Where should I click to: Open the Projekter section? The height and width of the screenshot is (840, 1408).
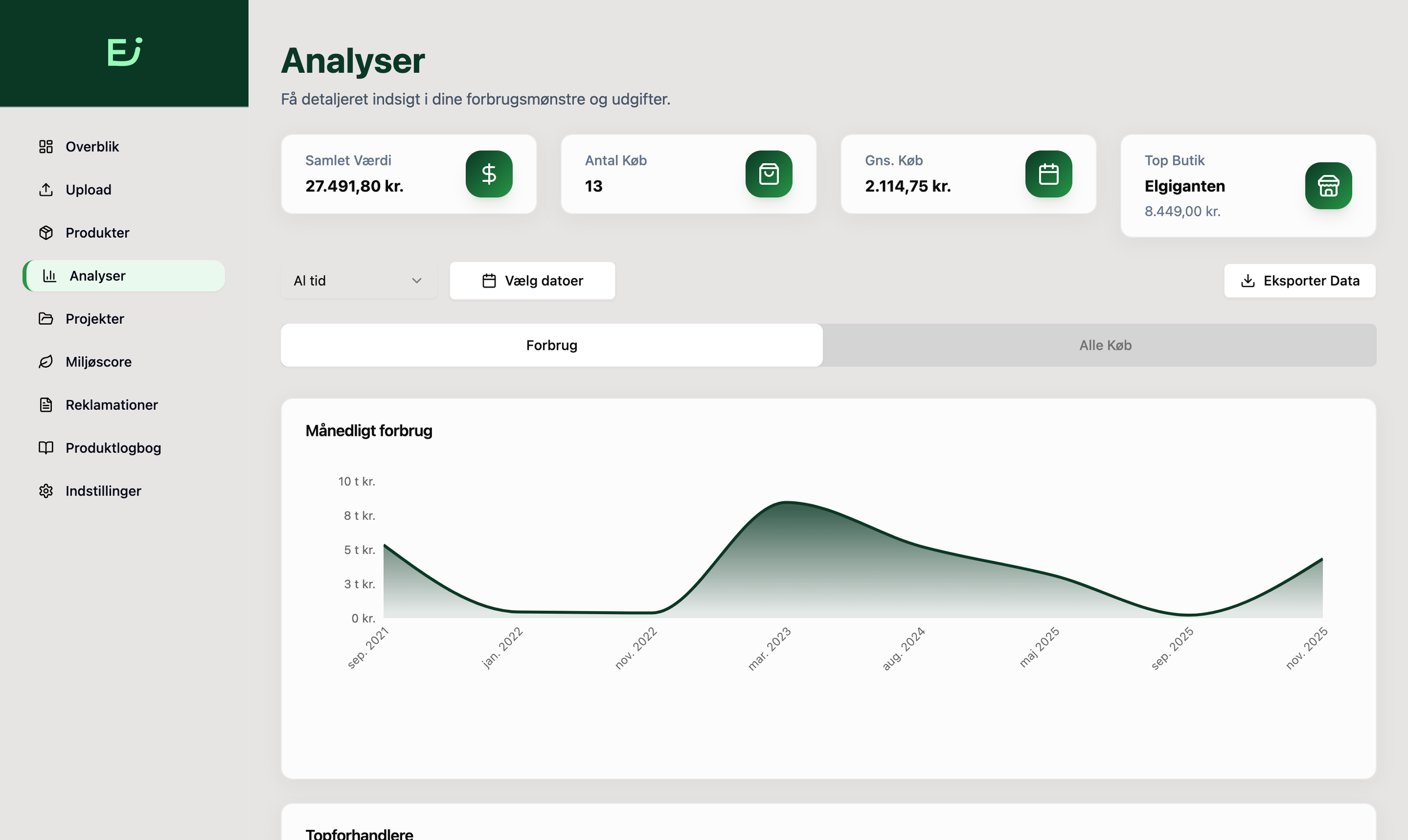(x=95, y=319)
